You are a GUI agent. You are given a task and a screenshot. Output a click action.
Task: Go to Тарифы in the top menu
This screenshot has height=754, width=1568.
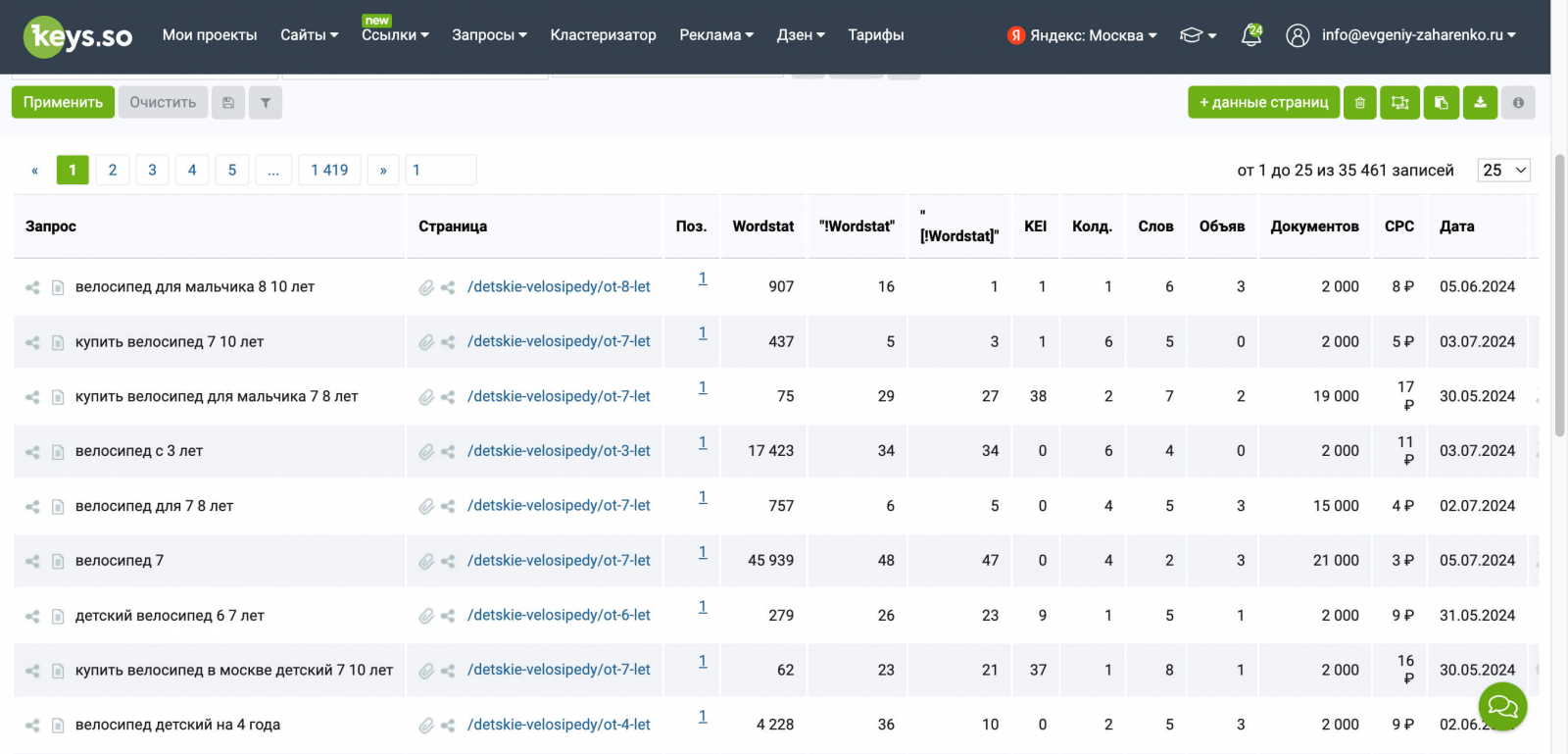(x=875, y=35)
